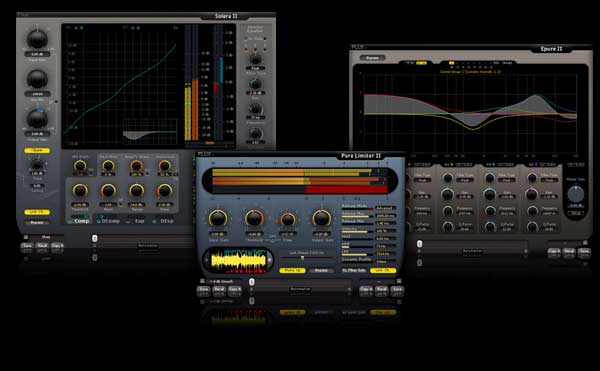The width and height of the screenshot is (600, 371).
Task: Toggle the Bypass button in Pure Limiter II
Action: click(x=321, y=270)
